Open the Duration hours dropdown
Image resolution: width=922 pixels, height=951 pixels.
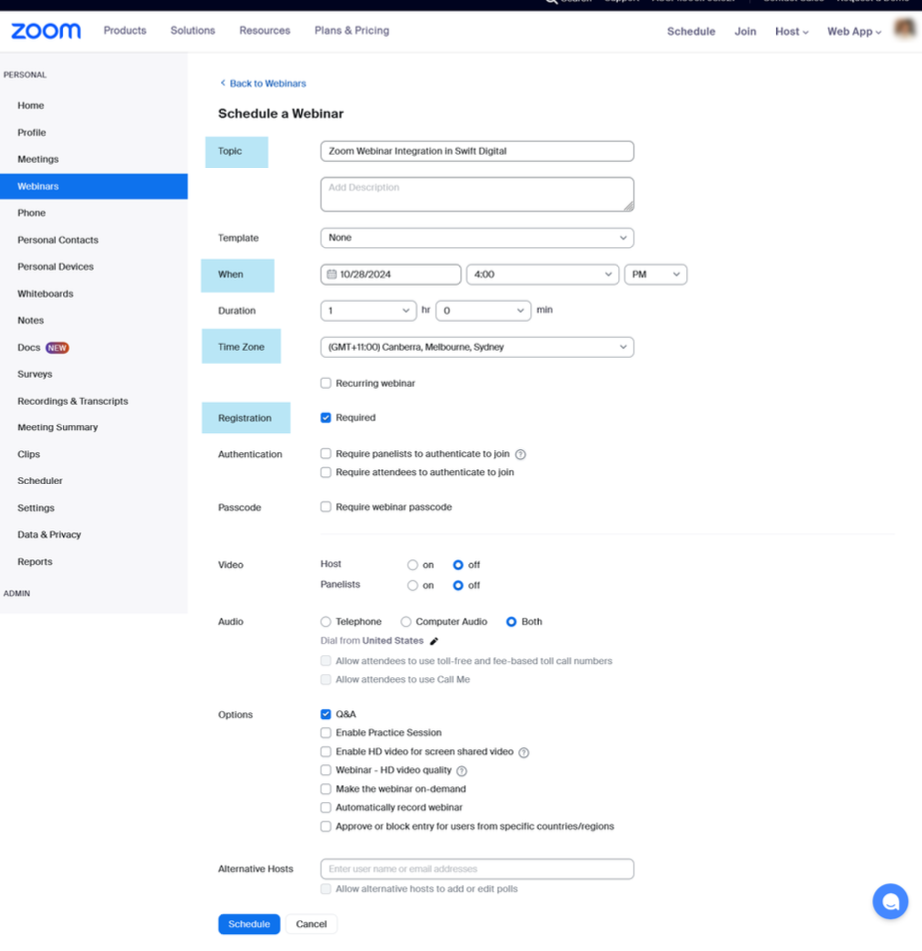click(x=368, y=311)
